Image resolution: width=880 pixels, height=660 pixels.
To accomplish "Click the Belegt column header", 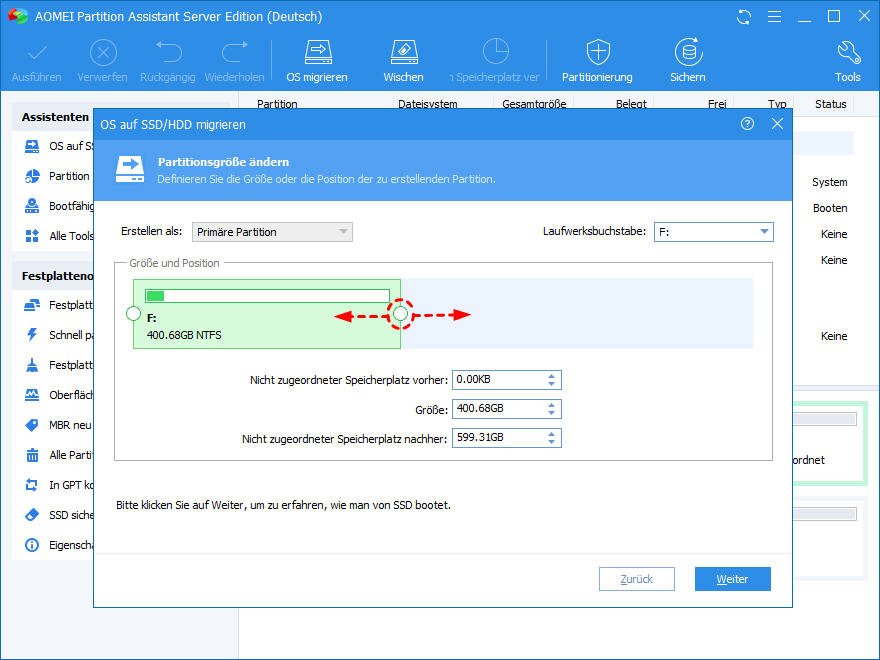I will coord(631,103).
